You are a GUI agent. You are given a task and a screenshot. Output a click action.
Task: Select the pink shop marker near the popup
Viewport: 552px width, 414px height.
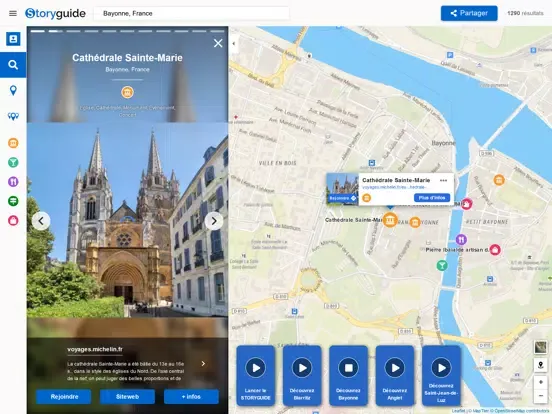point(466,204)
